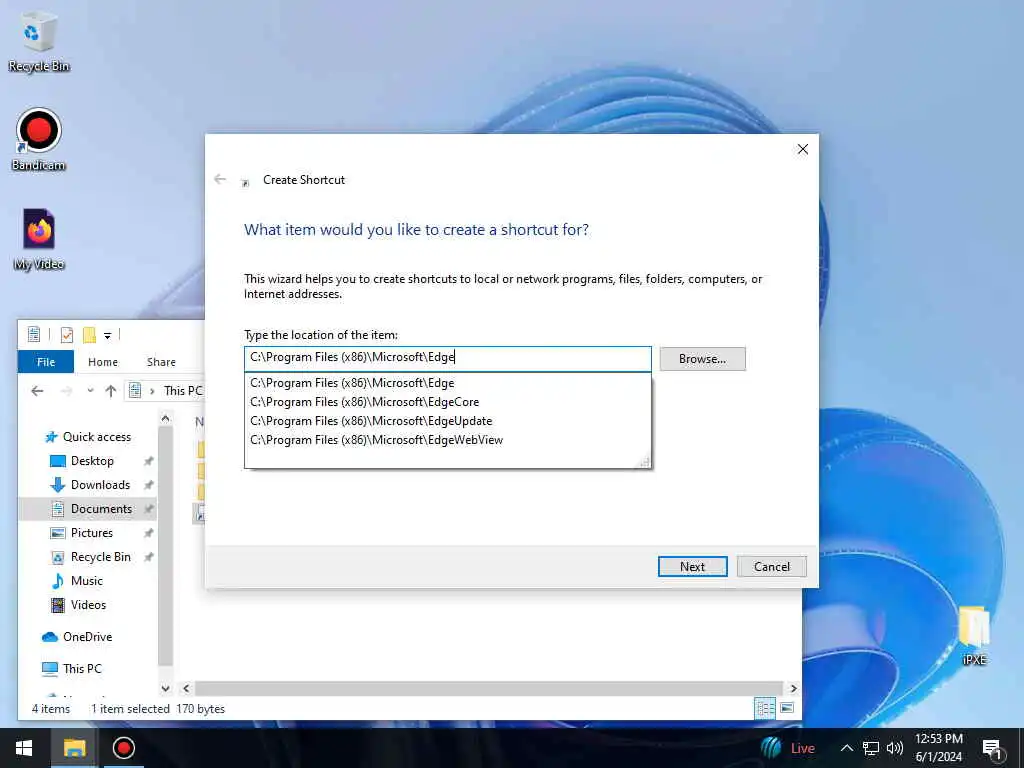Viewport: 1024px width, 768px height.
Task: Select the My Video desktop file
Action: (x=39, y=239)
